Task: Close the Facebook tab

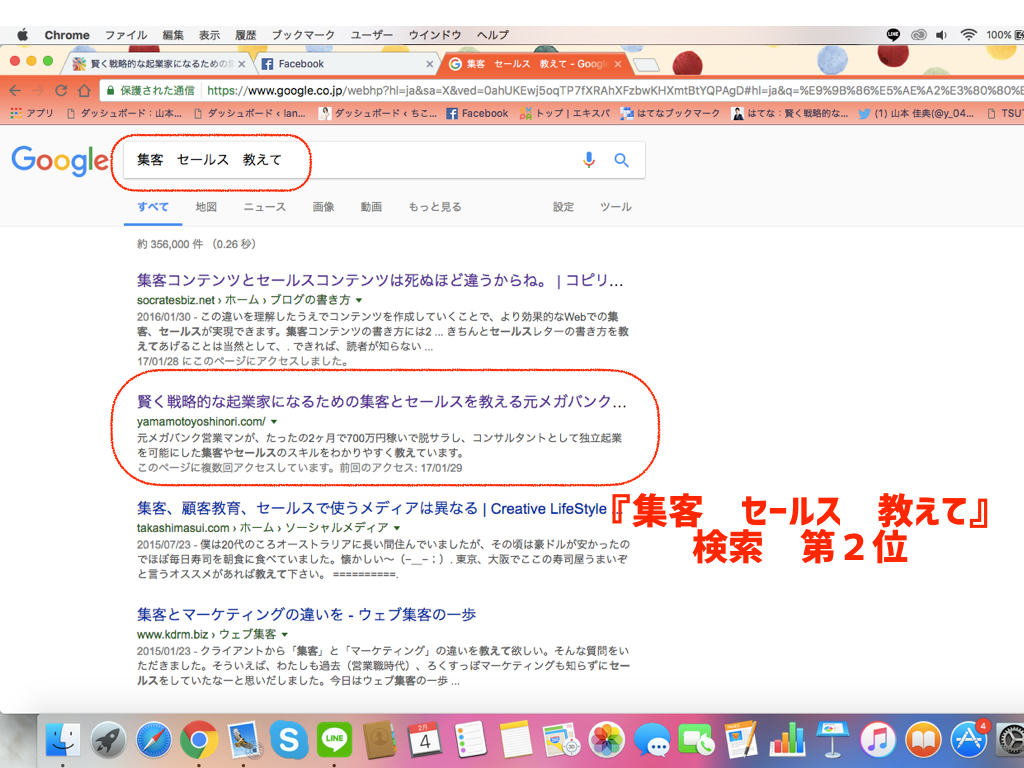Action: click(429, 64)
